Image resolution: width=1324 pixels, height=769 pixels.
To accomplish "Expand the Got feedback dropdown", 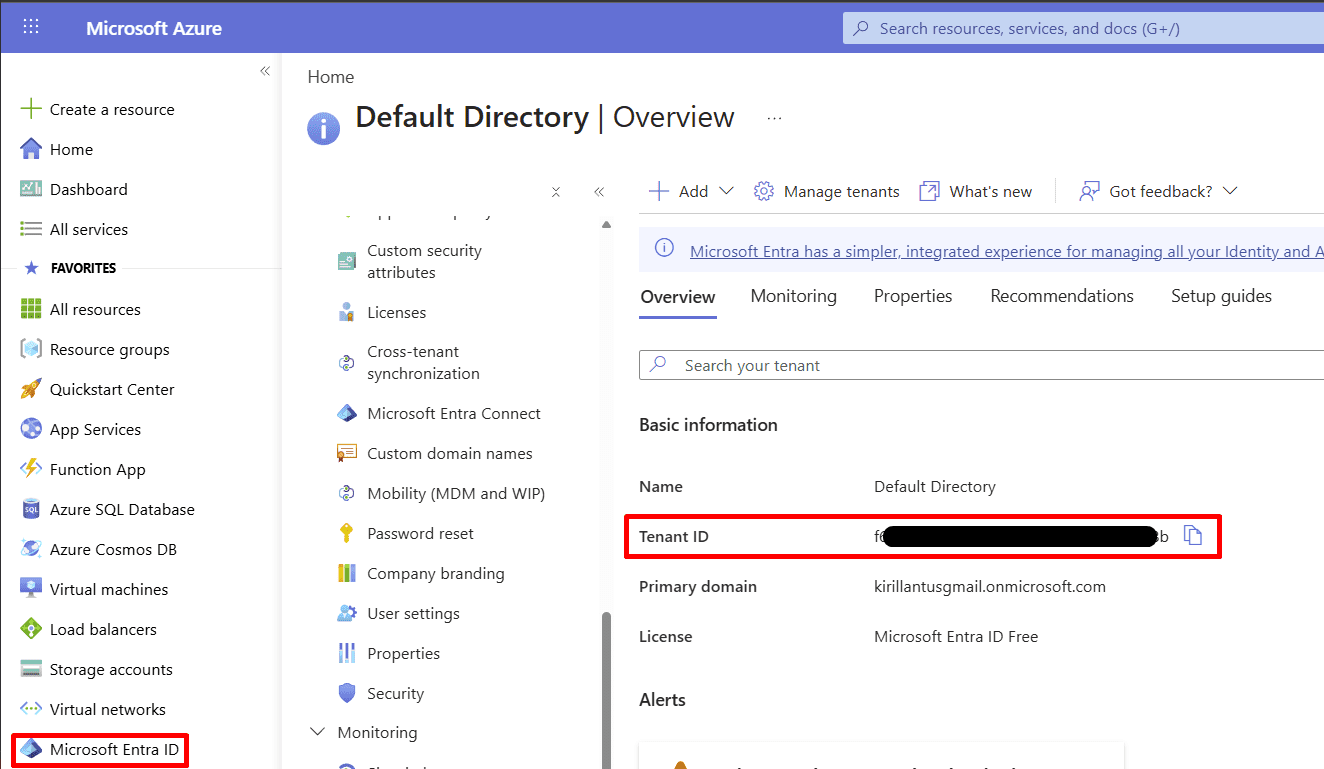I will click(1158, 191).
